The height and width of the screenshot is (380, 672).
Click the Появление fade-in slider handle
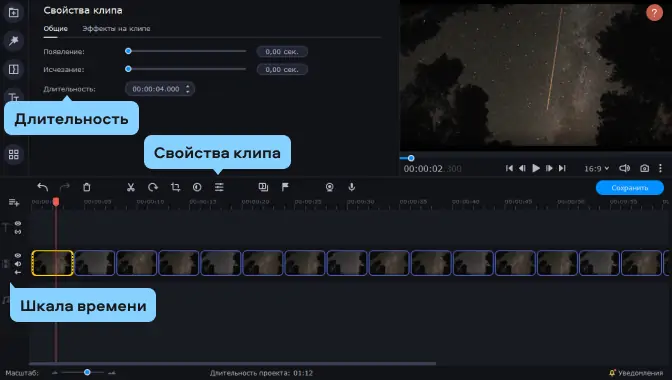click(x=128, y=51)
